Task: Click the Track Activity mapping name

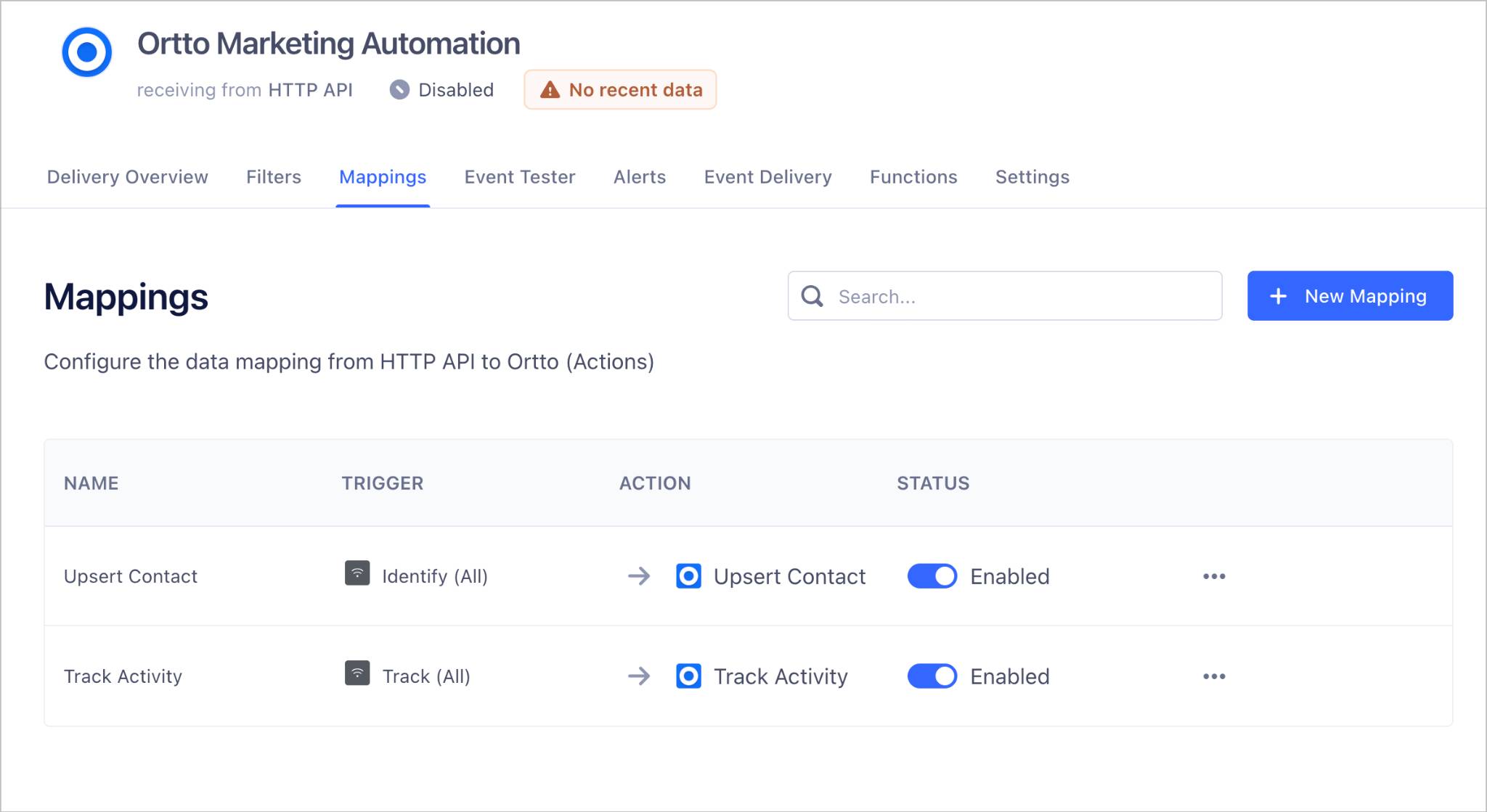Action: tap(123, 676)
